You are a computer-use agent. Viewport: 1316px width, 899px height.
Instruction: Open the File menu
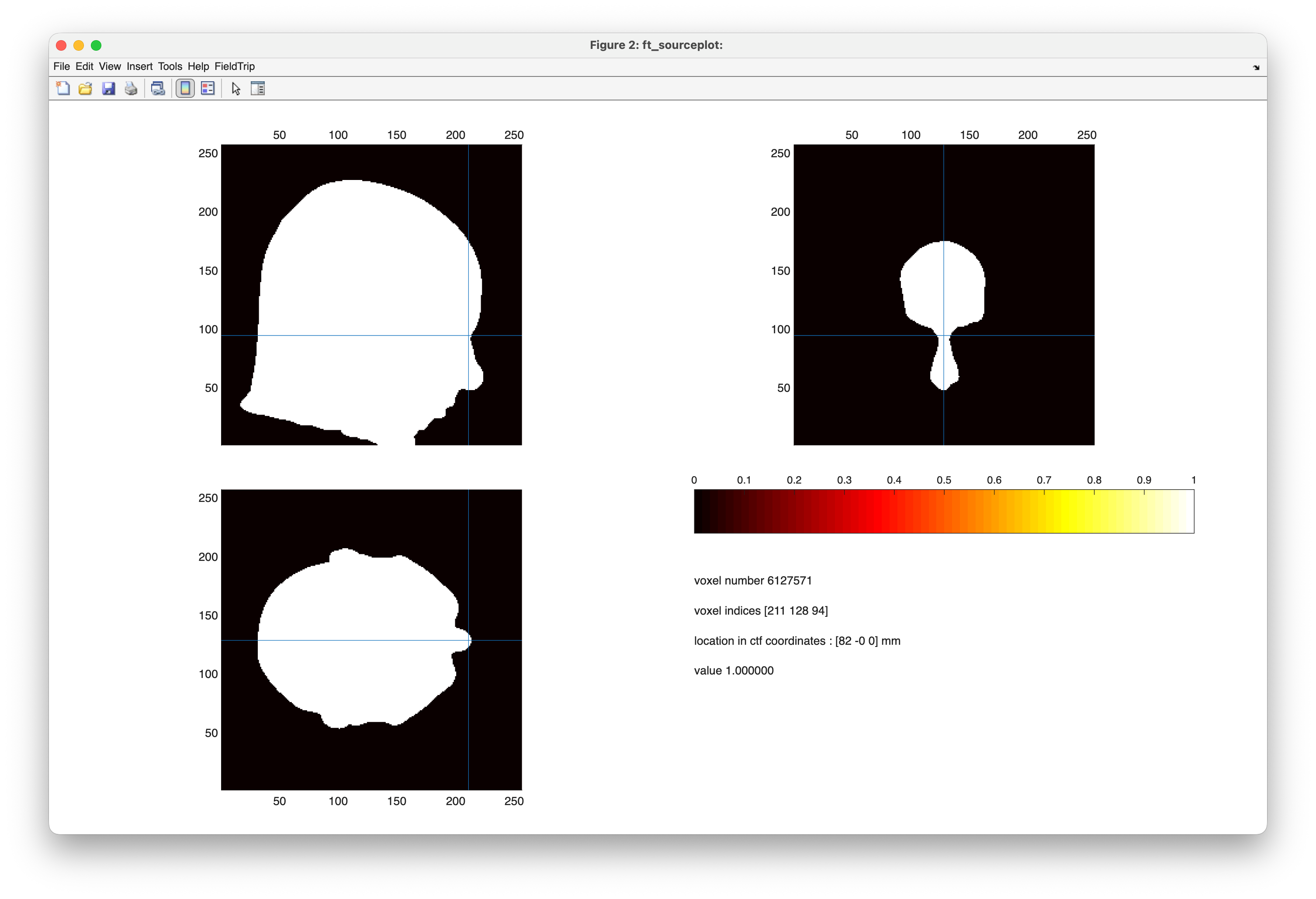click(x=61, y=66)
